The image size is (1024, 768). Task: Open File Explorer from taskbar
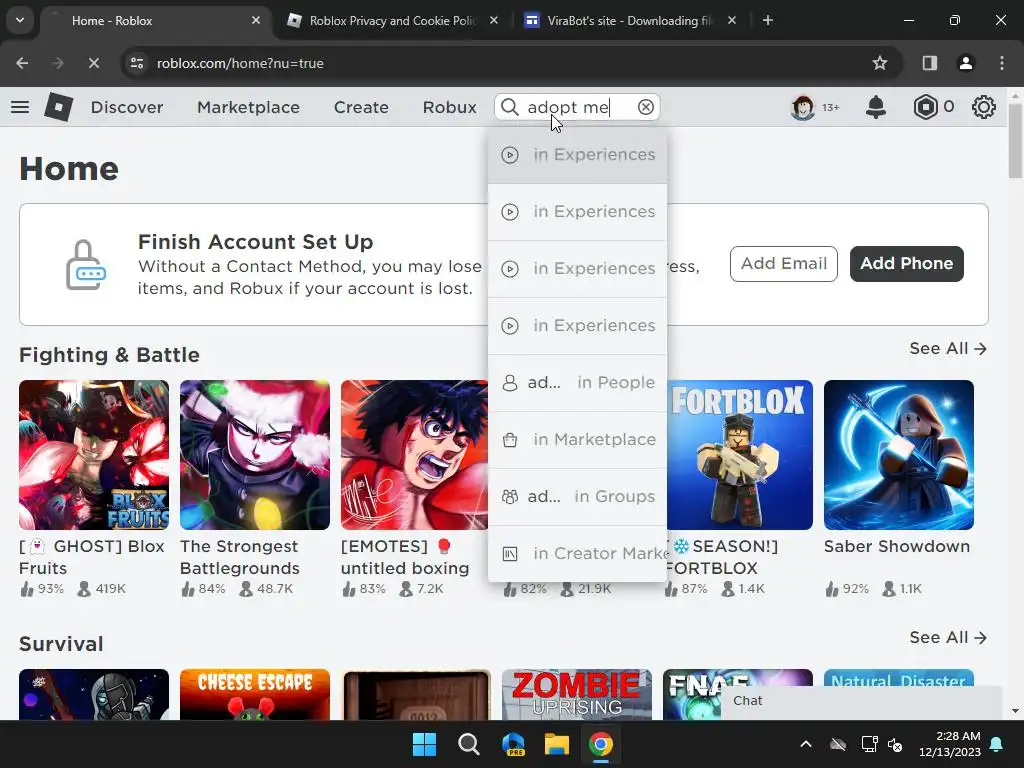(557, 744)
